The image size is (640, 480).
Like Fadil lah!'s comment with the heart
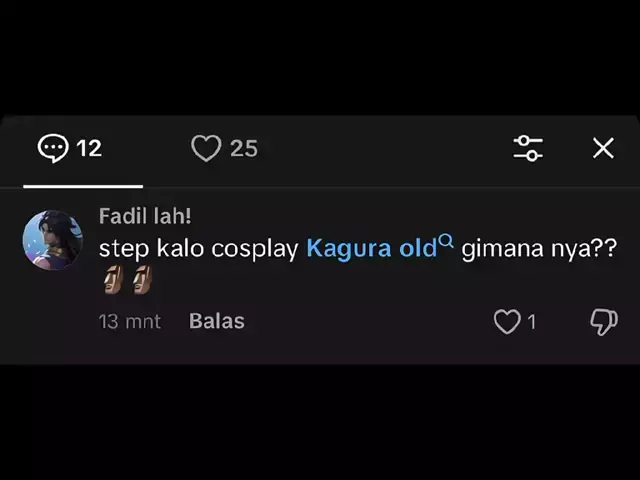click(x=507, y=321)
